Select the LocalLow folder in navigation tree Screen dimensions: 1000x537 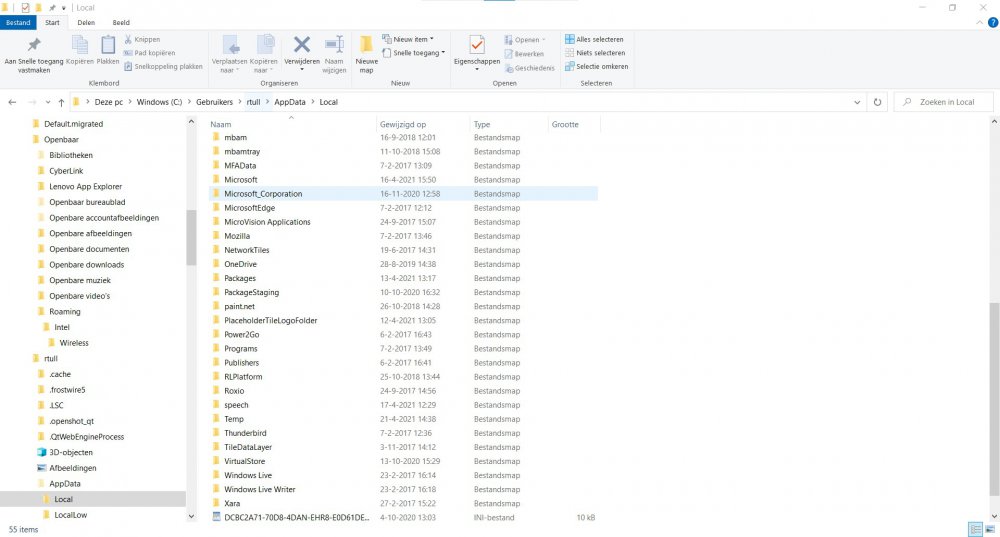point(71,515)
